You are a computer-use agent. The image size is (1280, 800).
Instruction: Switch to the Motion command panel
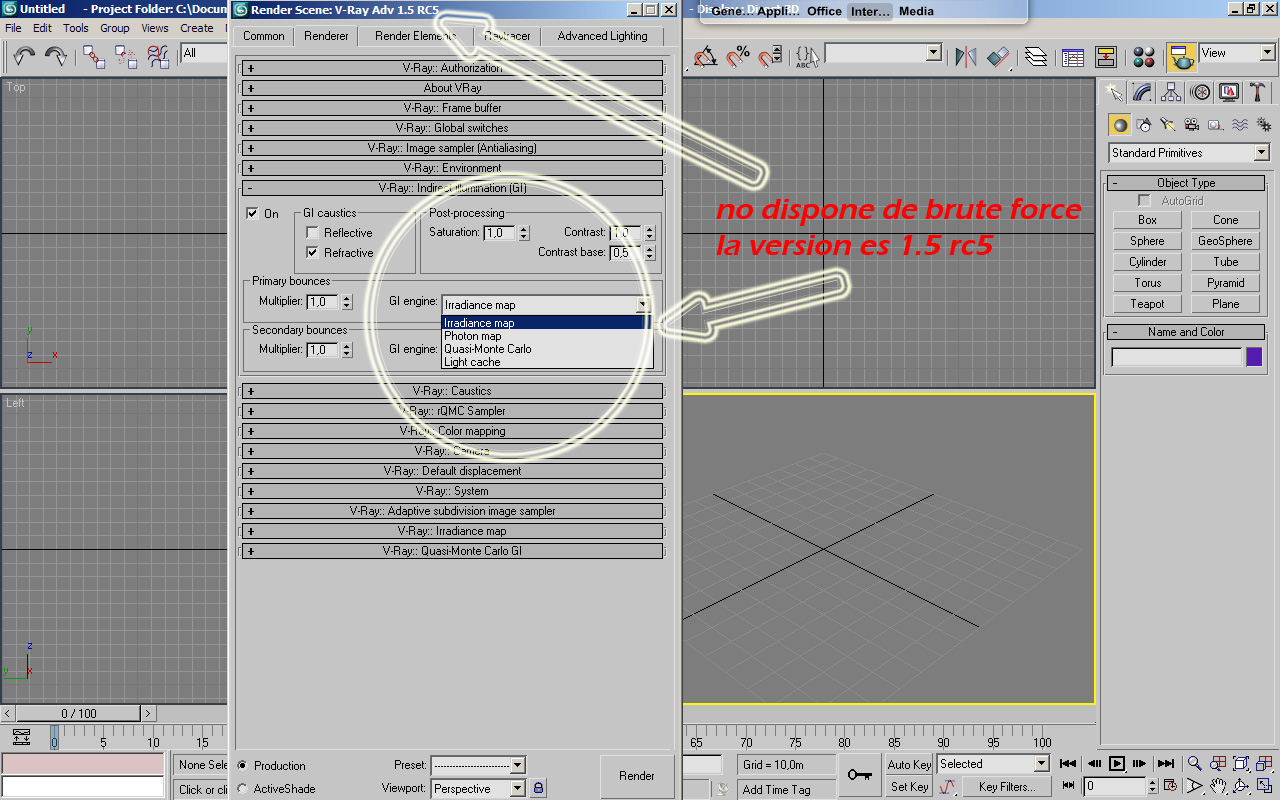coord(1201,93)
